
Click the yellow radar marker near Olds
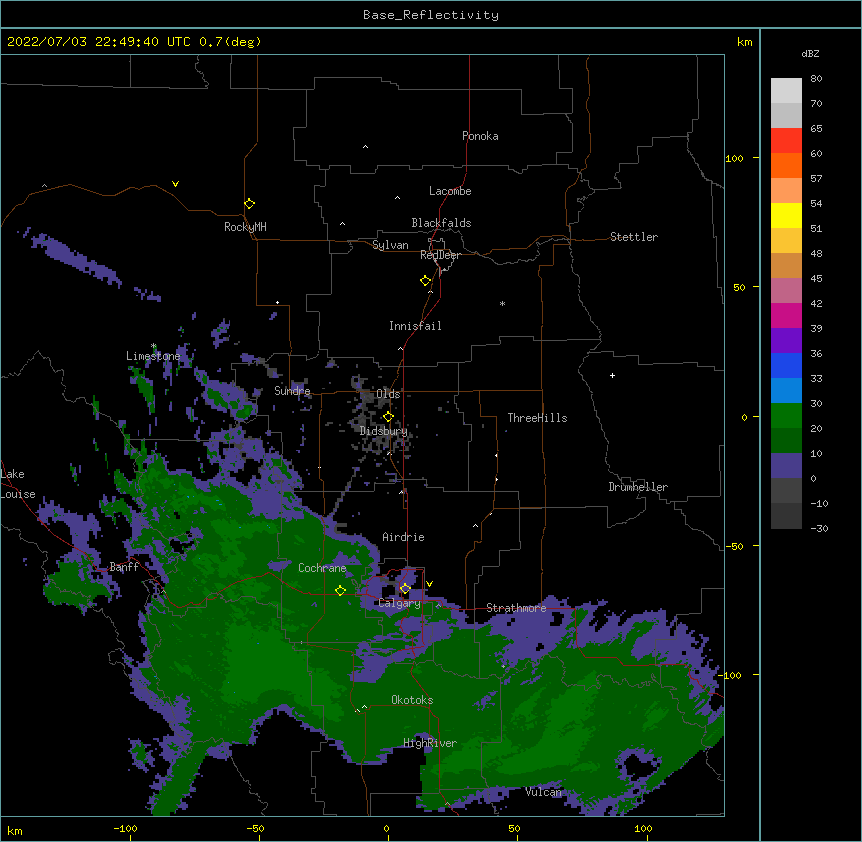[388, 417]
